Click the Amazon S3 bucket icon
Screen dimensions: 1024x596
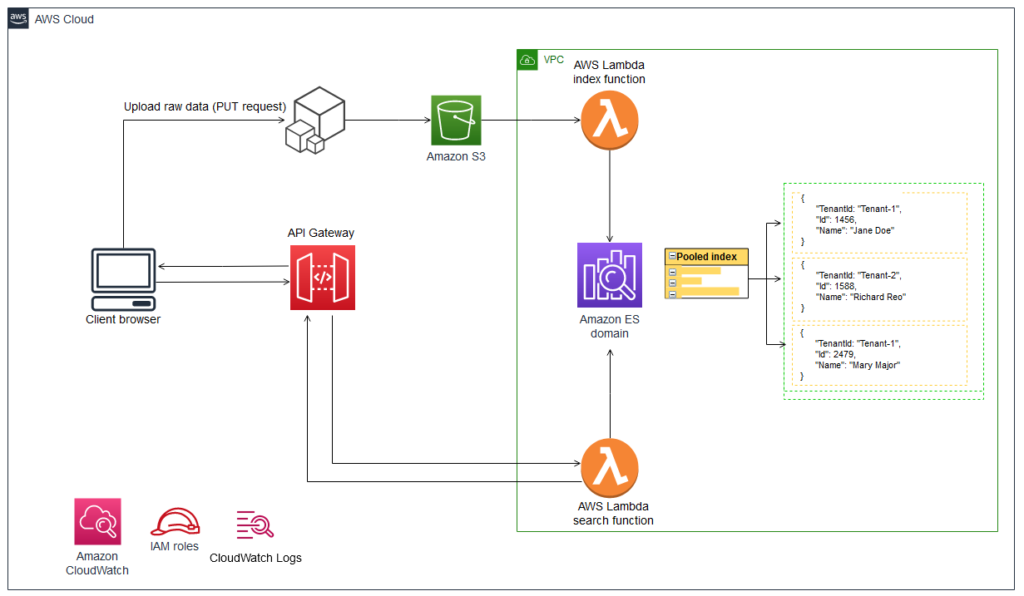tap(456, 120)
